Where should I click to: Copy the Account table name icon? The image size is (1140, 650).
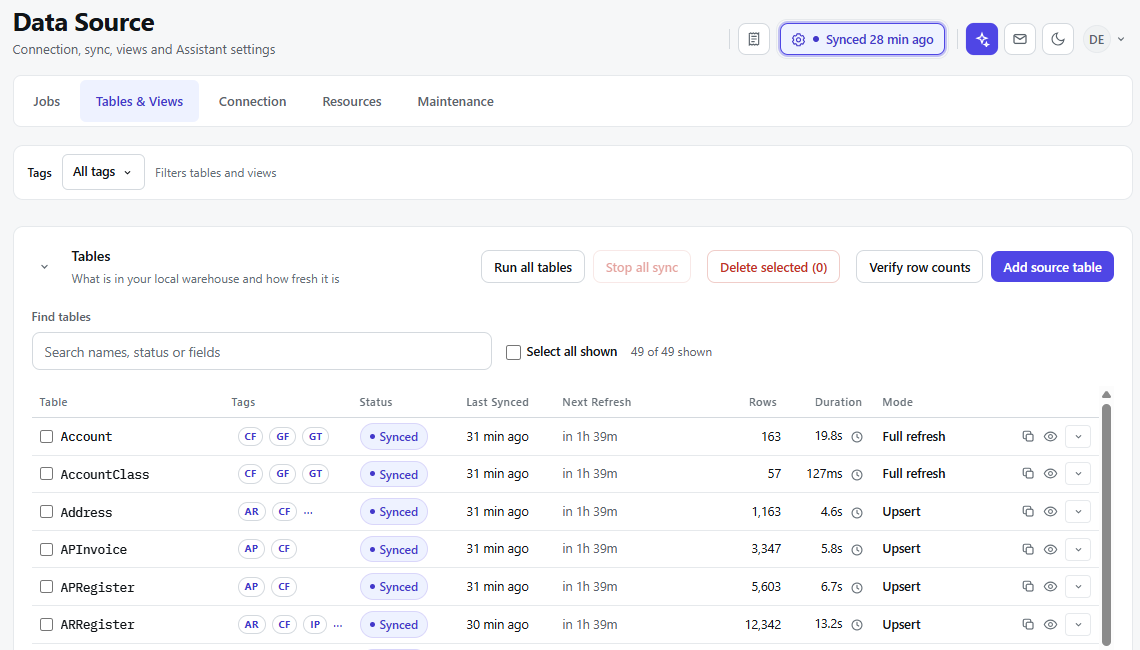[1028, 436]
